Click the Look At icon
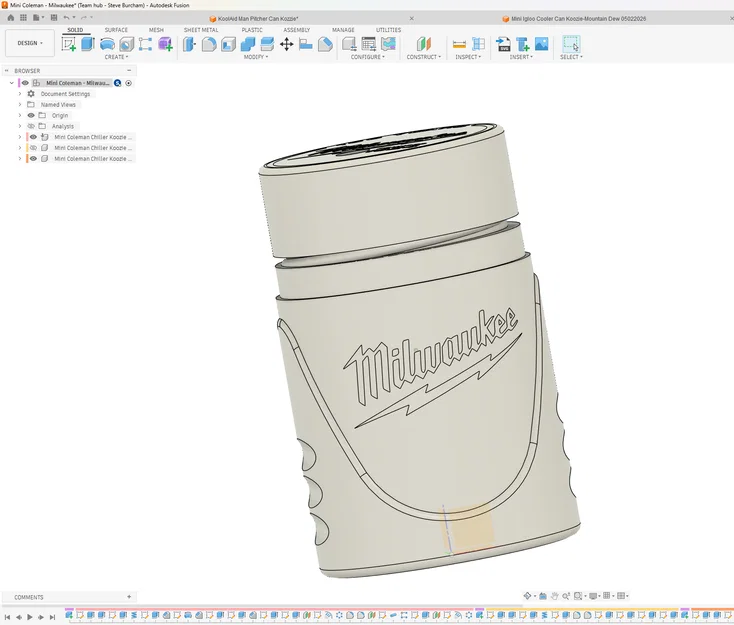734x625 pixels. pyautogui.click(x=543, y=596)
